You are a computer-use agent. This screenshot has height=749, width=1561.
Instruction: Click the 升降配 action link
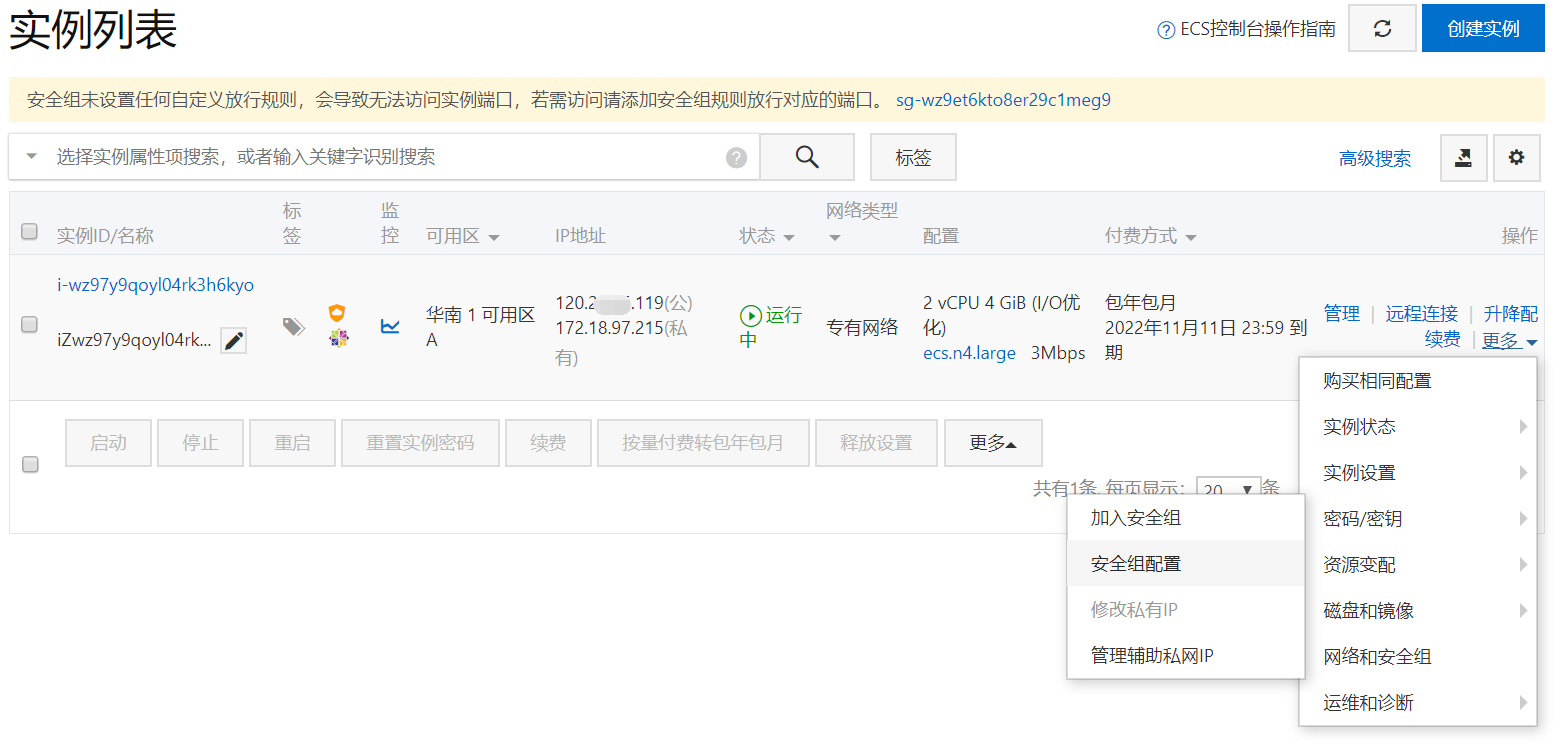pyautogui.click(x=1511, y=314)
